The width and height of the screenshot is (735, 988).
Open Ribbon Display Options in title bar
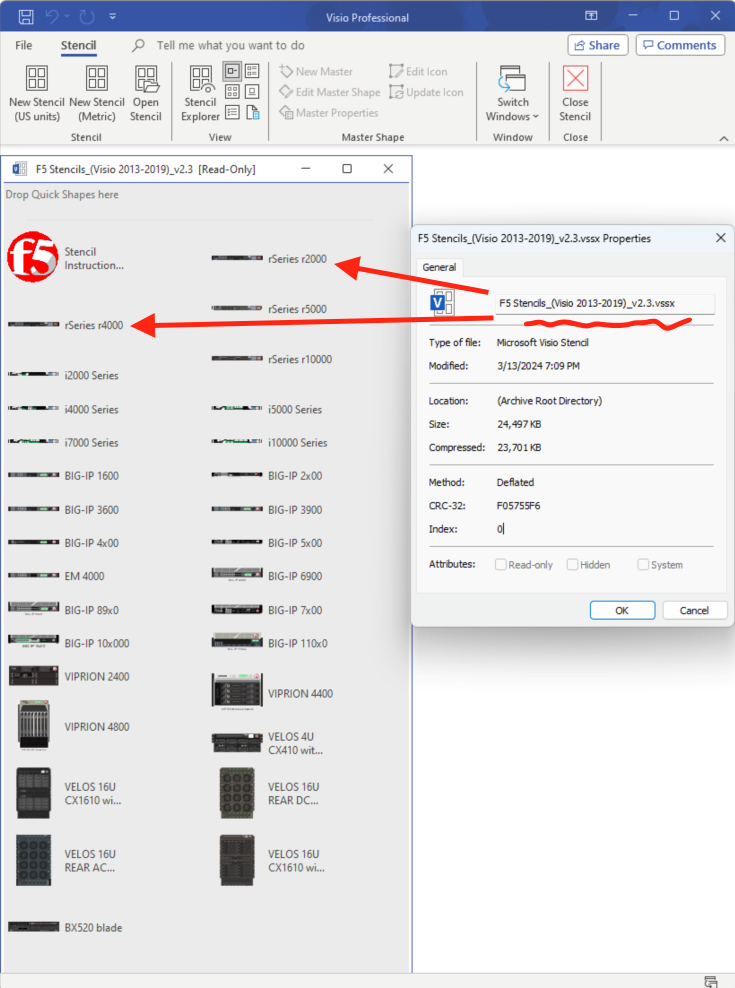pyautogui.click(x=591, y=16)
